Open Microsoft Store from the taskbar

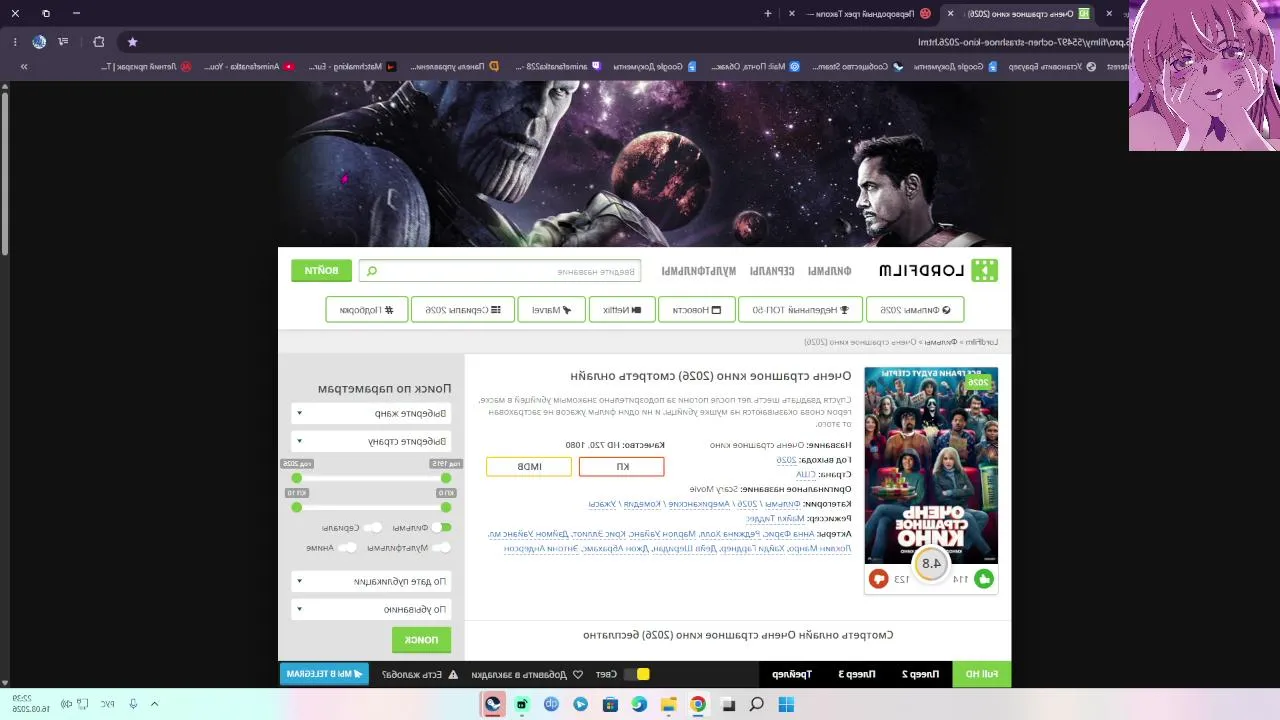[610, 704]
